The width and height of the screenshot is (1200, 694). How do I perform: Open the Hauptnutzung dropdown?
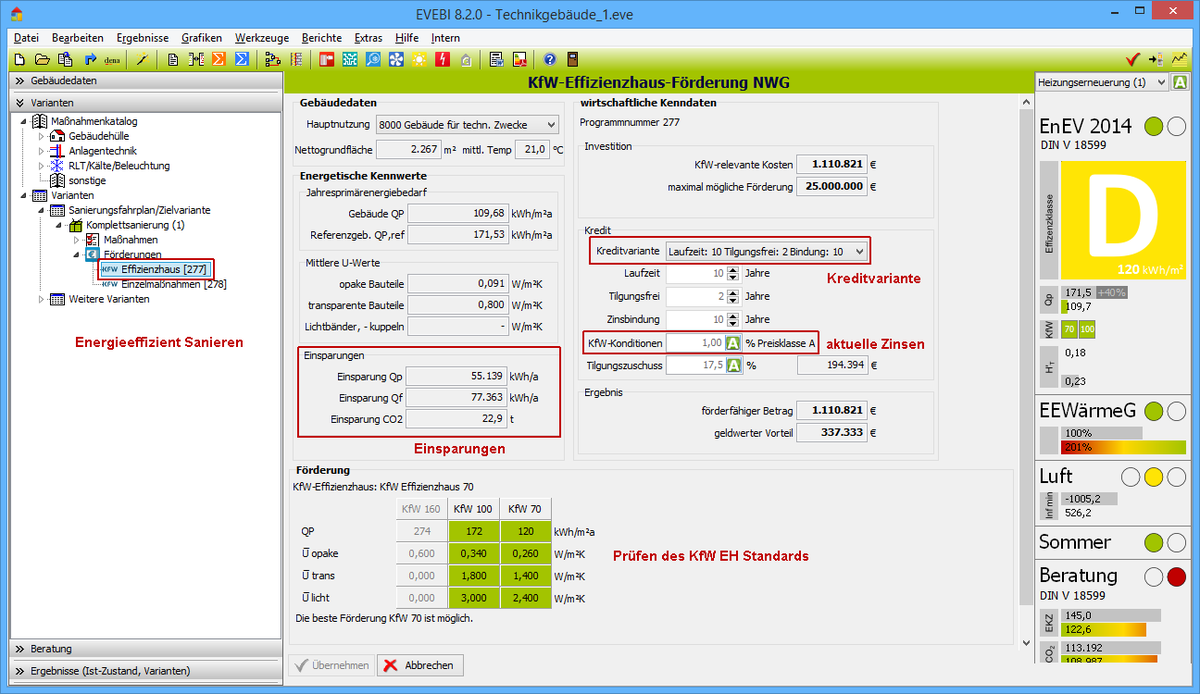click(x=467, y=125)
